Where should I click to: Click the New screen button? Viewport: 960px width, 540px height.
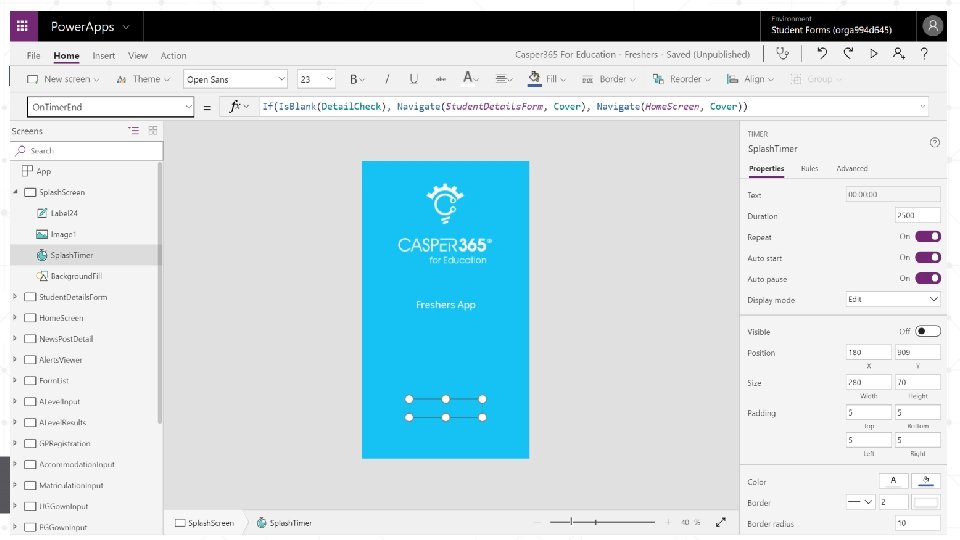click(63, 79)
